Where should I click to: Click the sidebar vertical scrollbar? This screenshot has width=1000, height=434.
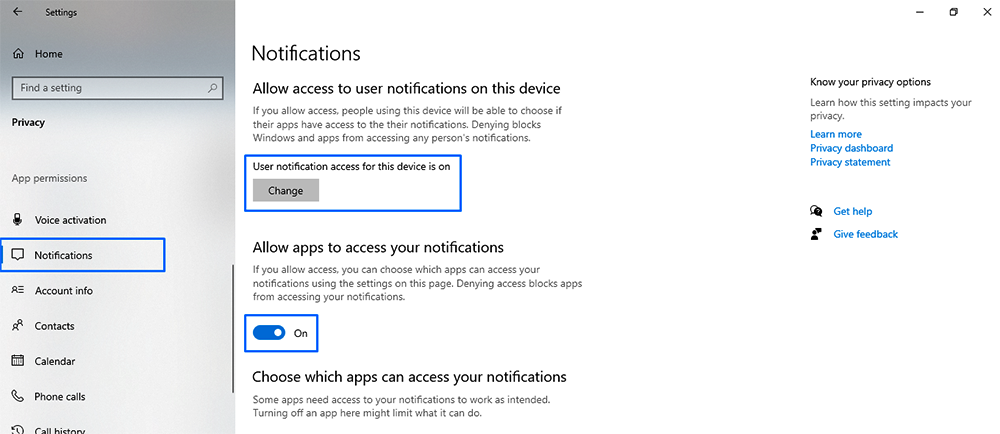tap(233, 329)
